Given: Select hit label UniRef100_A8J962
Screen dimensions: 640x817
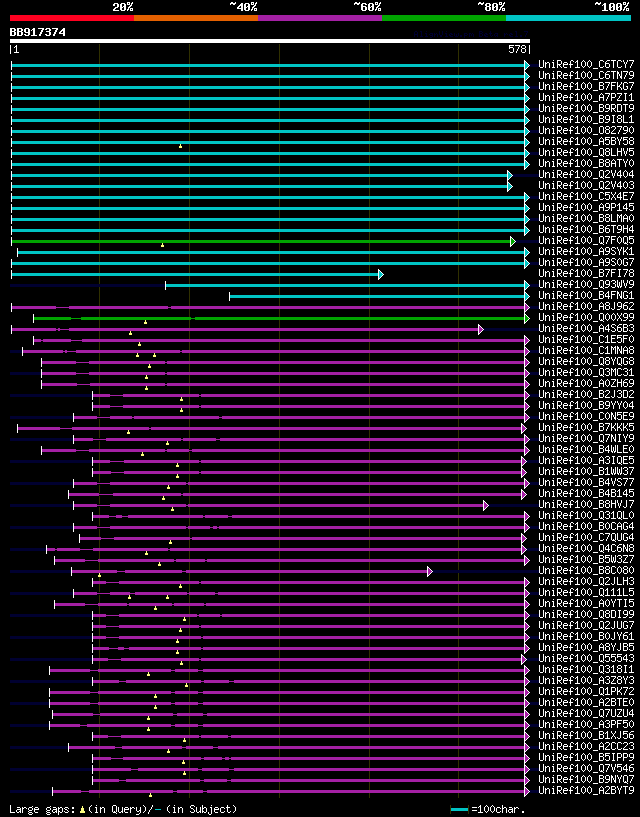Looking at the screenshot, I should pos(586,306).
